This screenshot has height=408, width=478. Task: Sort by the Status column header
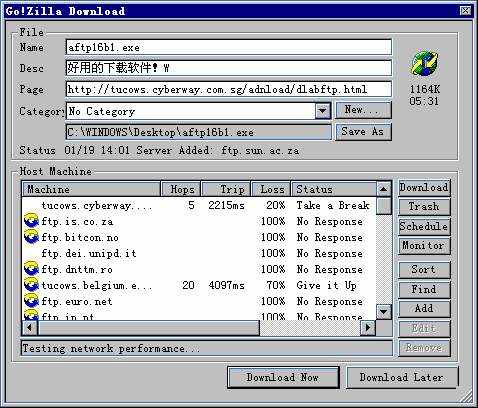[x=334, y=189]
